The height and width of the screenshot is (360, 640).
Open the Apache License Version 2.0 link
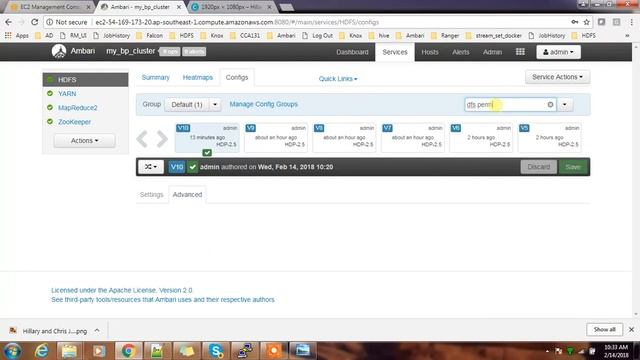(x=122, y=290)
